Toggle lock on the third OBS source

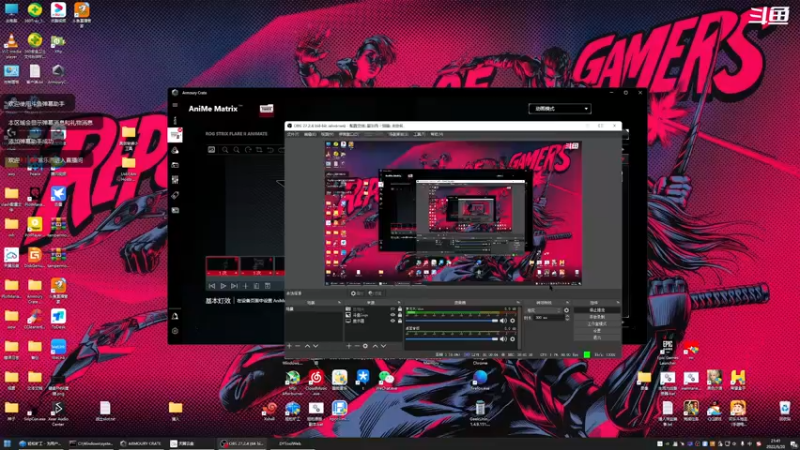pyautogui.click(x=400, y=321)
